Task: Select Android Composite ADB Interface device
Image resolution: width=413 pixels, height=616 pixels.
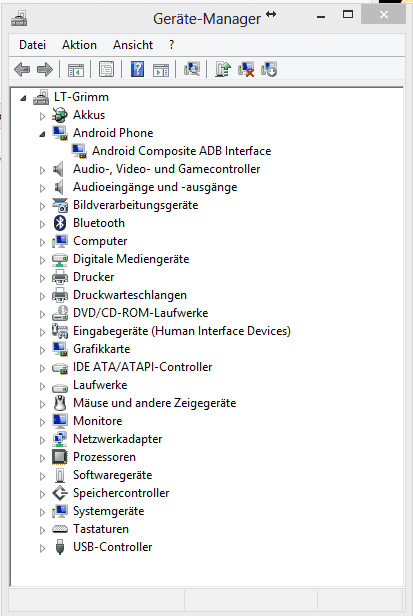Action: coord(182,151)
